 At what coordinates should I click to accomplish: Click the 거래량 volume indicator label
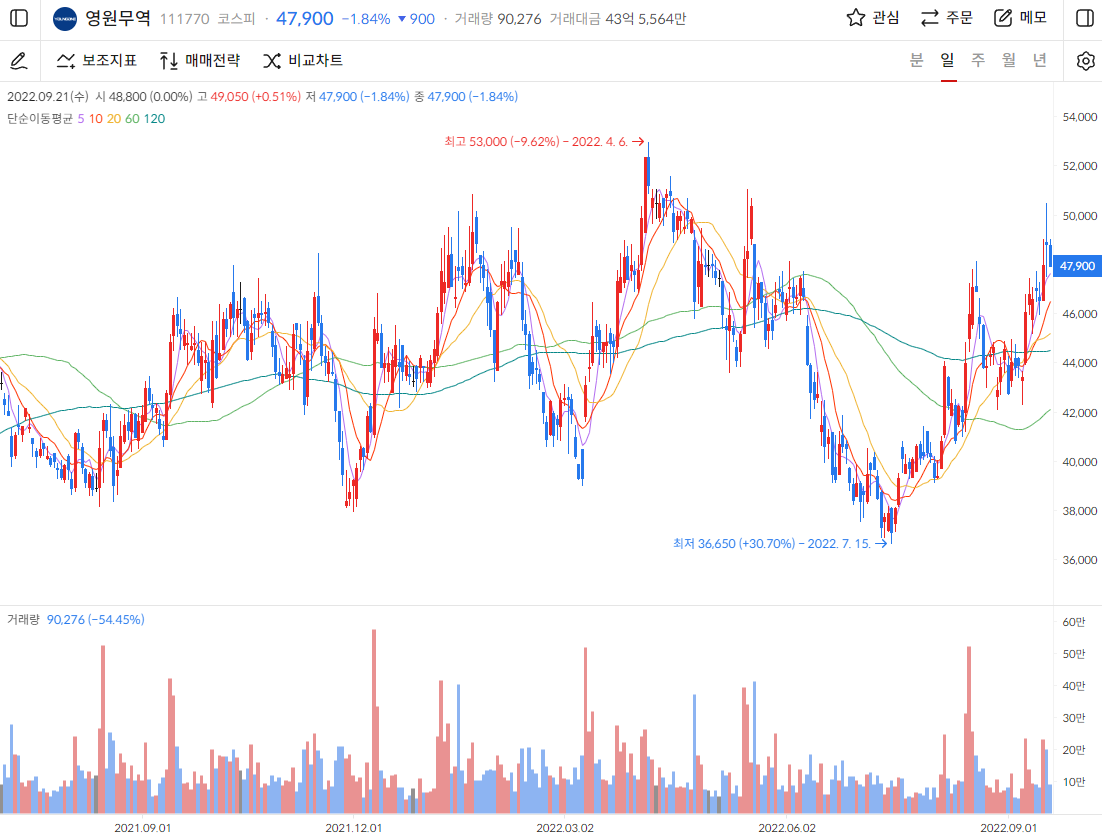click(x=23, y=620)
